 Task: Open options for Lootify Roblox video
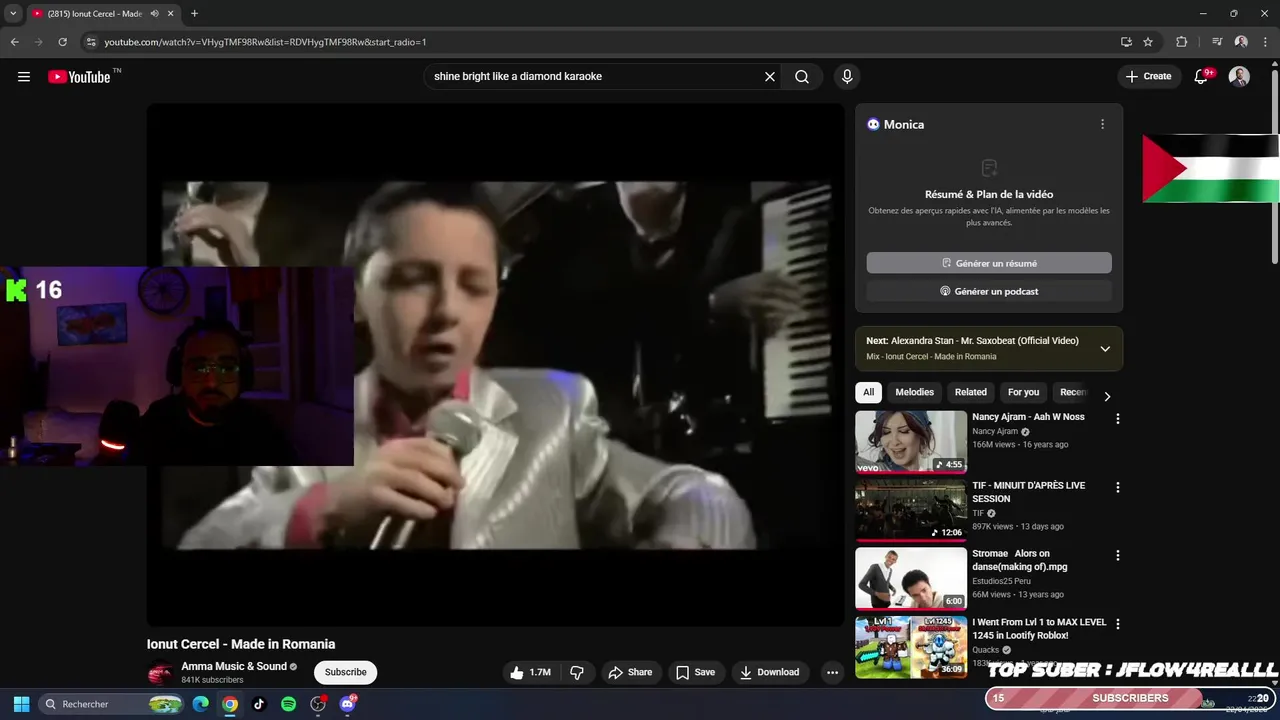[1118, 624]
